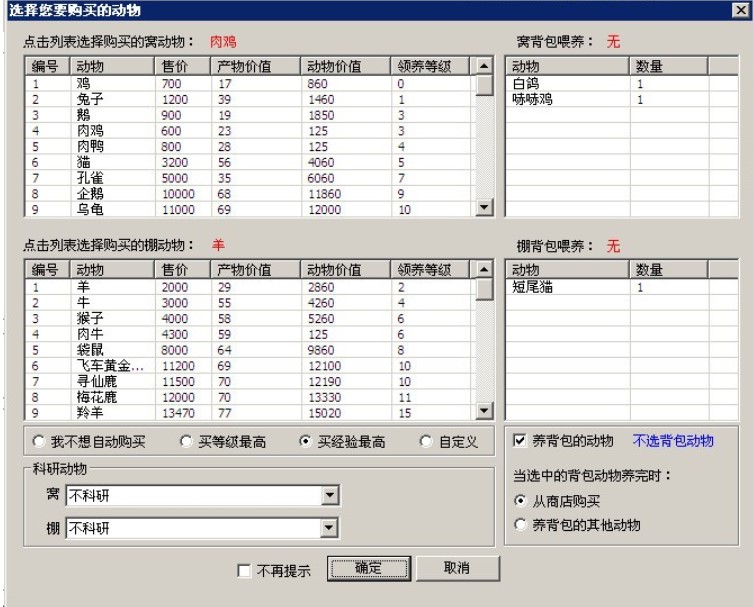
Task: Click 动物 header in 棚背包 list
Action: [x=568, y=270]
